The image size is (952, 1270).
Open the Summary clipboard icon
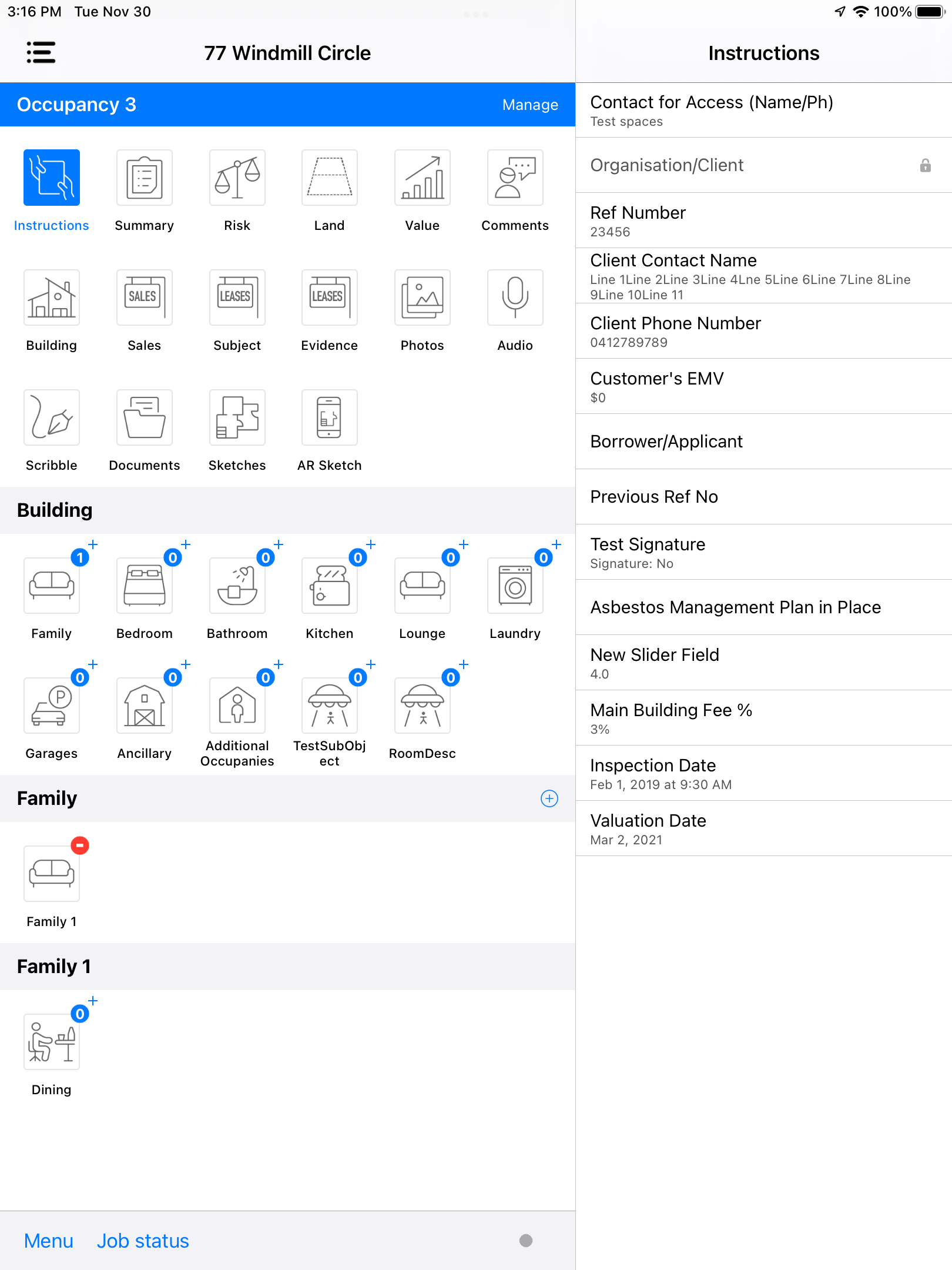(x=145, y=178)
